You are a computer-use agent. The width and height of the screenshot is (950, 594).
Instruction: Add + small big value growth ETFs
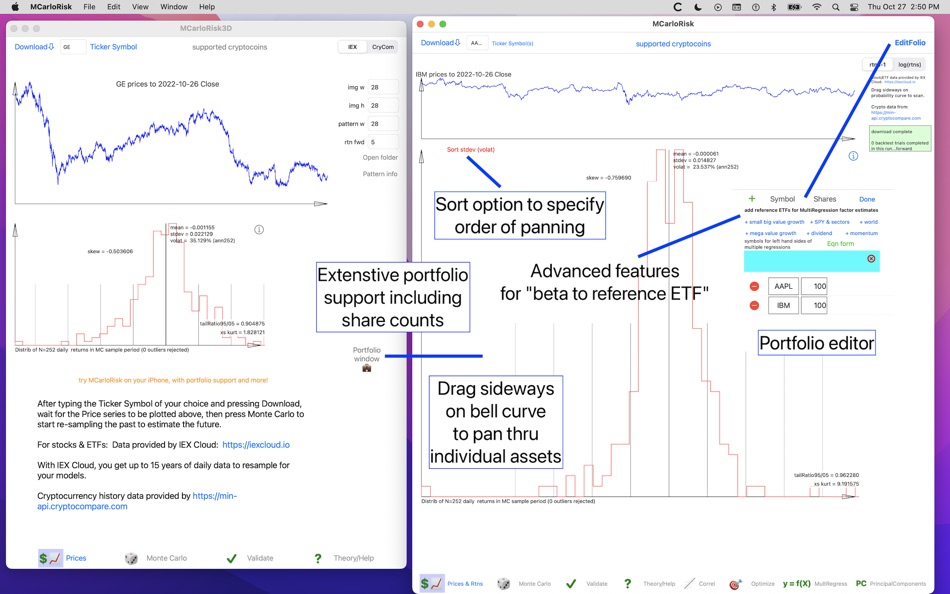click(774, 222)
